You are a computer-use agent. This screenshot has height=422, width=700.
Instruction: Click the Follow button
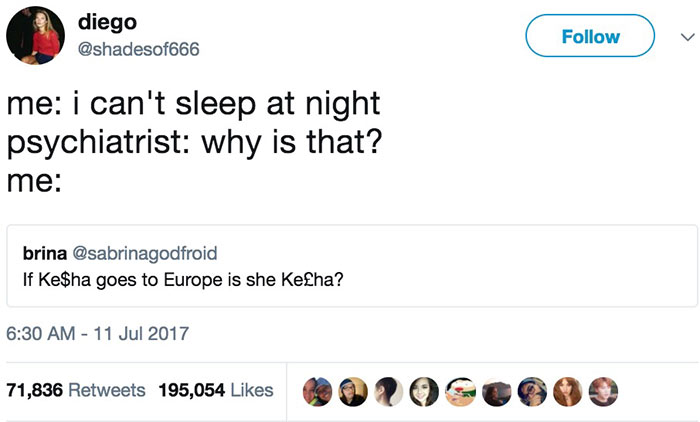point(590,37)
